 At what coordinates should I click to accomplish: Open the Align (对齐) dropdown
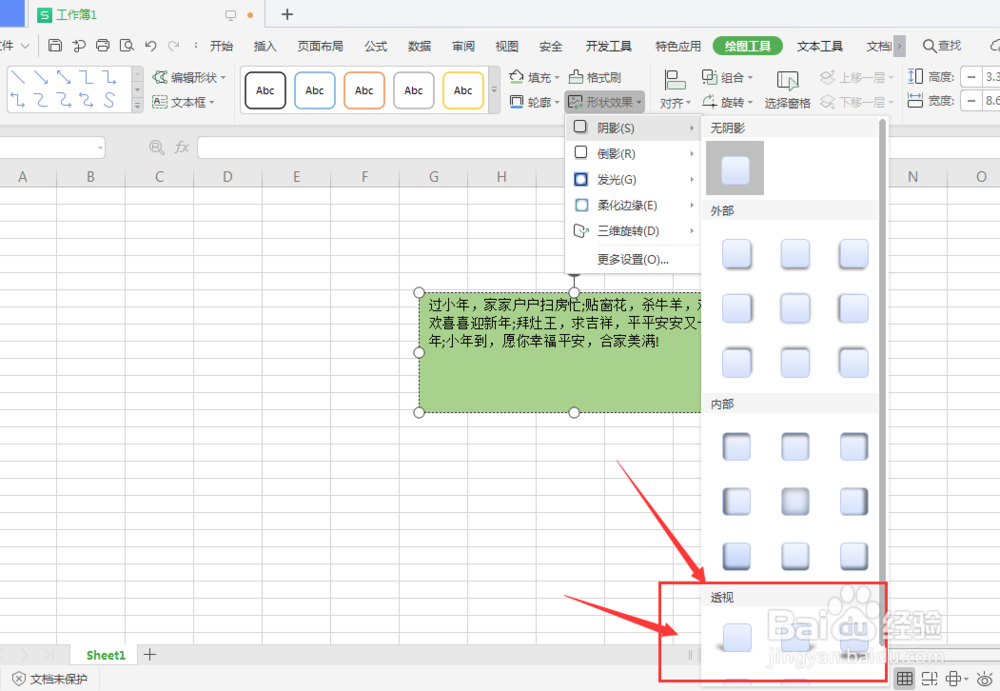point(675,90)
